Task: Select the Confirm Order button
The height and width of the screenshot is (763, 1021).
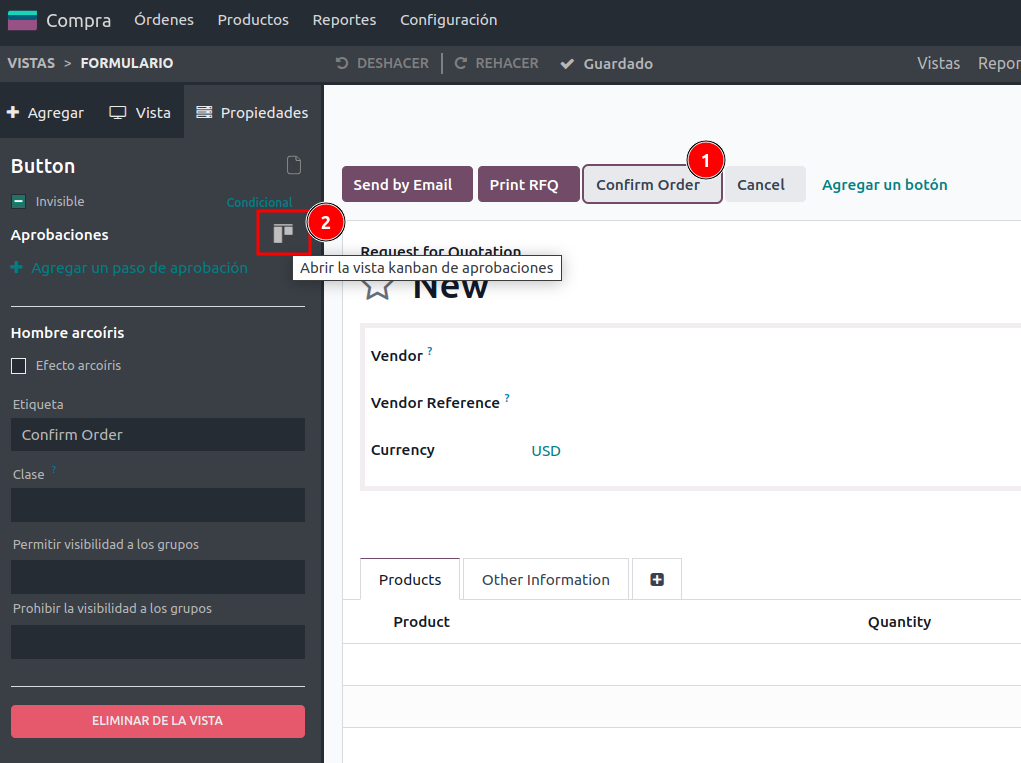Action: (x=652, y=185)
